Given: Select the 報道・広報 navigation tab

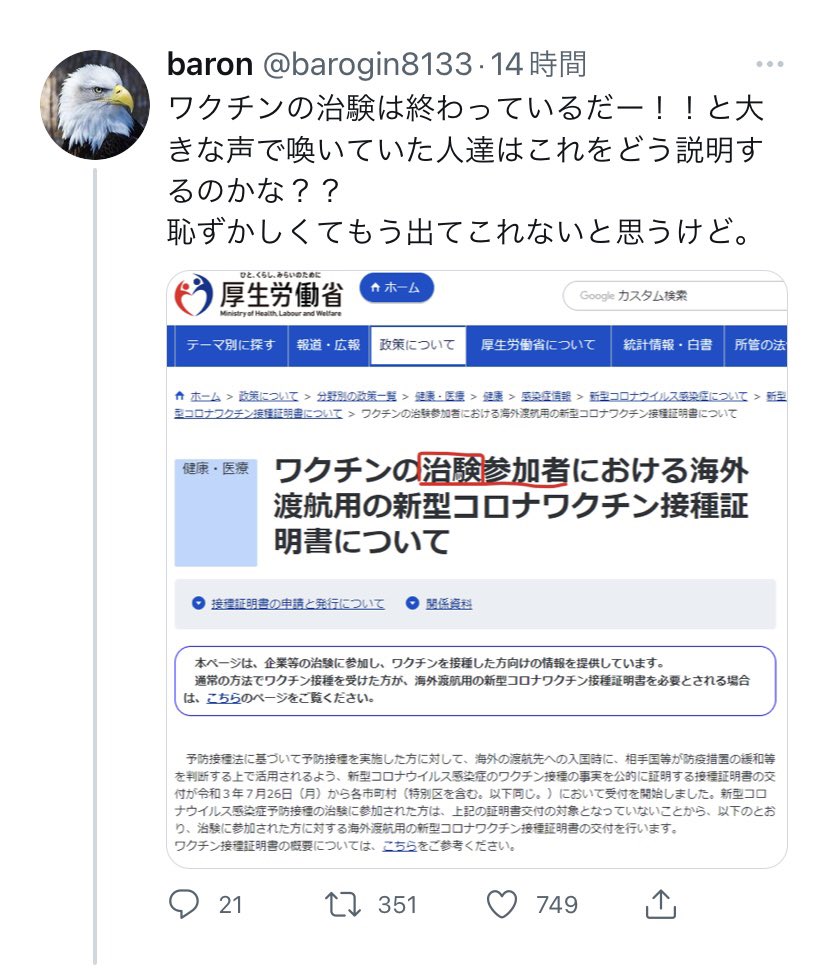Looking at the screenshot, I should [x=328, y=345].
